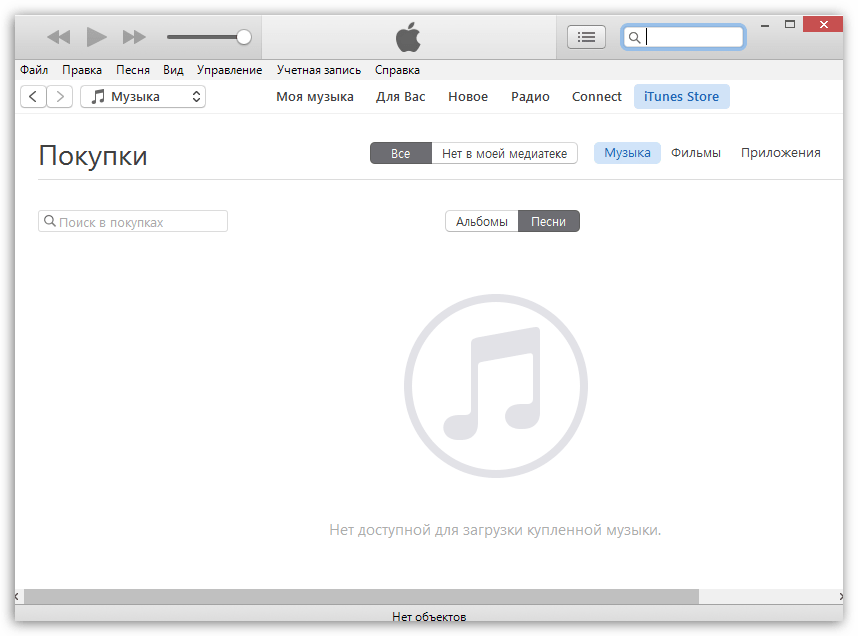Click the Нет объектов status bar text

pyautogui.click(x=429, y=617)
